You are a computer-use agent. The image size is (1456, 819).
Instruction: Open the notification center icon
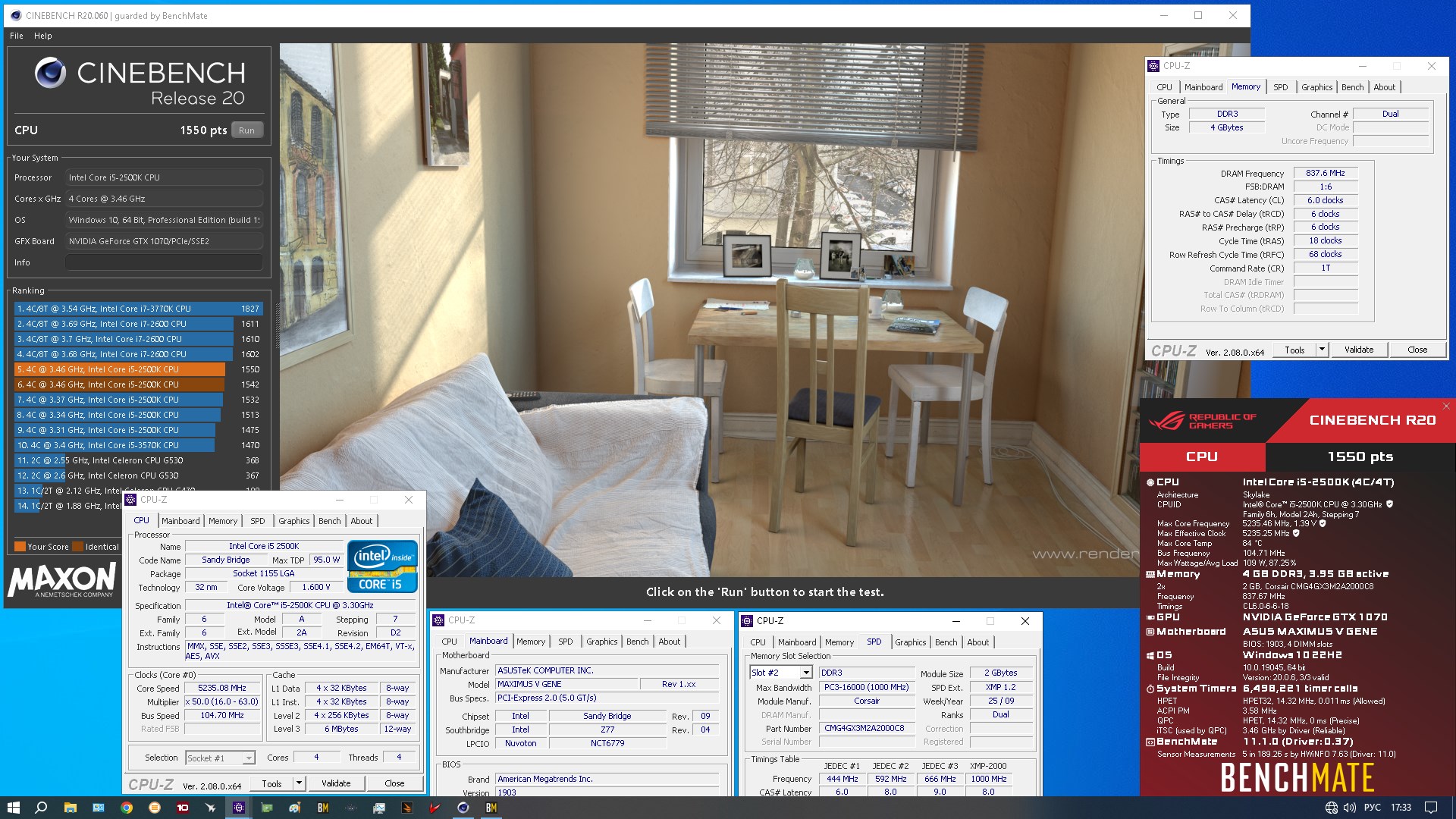point(1431,808)
